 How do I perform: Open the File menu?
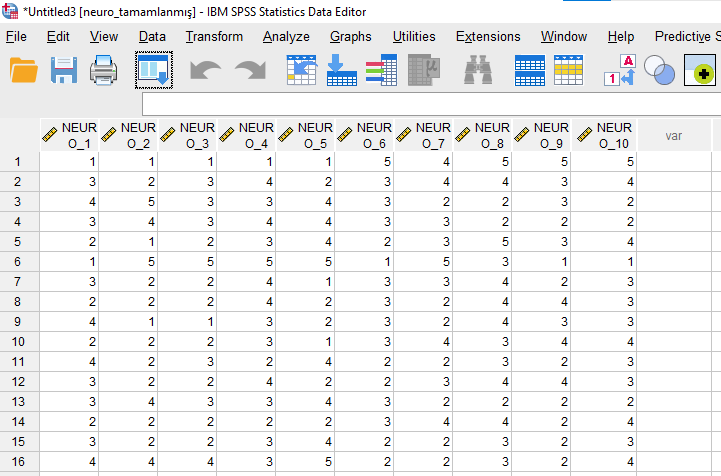[x=16, y=36]
